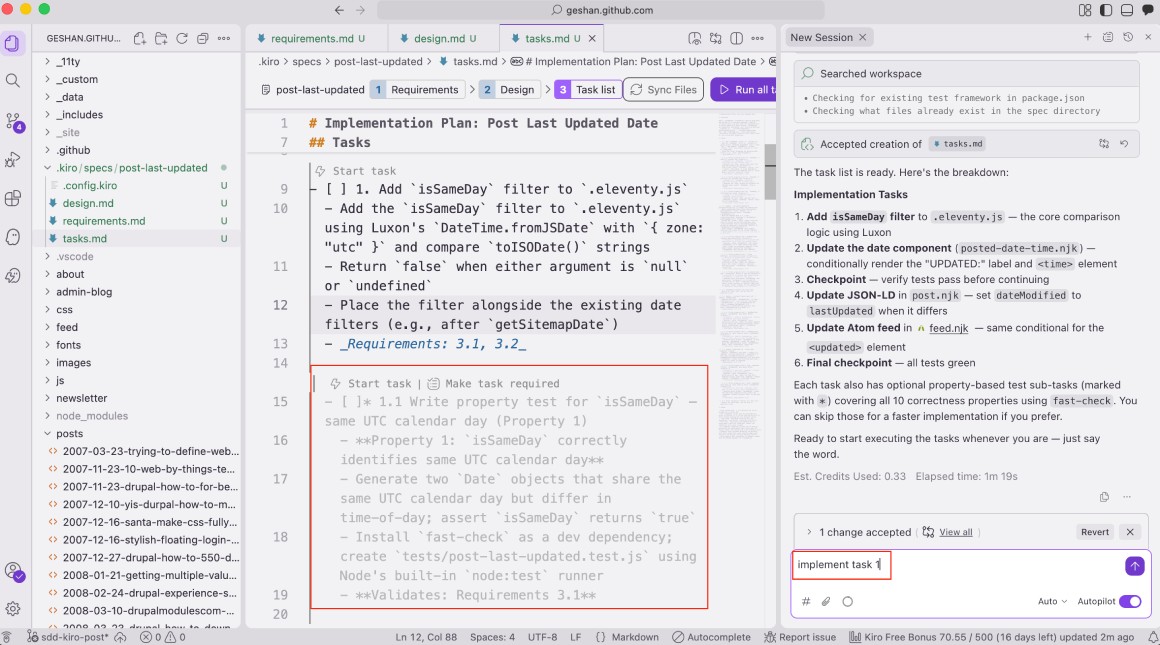
Task: Go forward using the navigation arrow
Action: click(360, 10)
